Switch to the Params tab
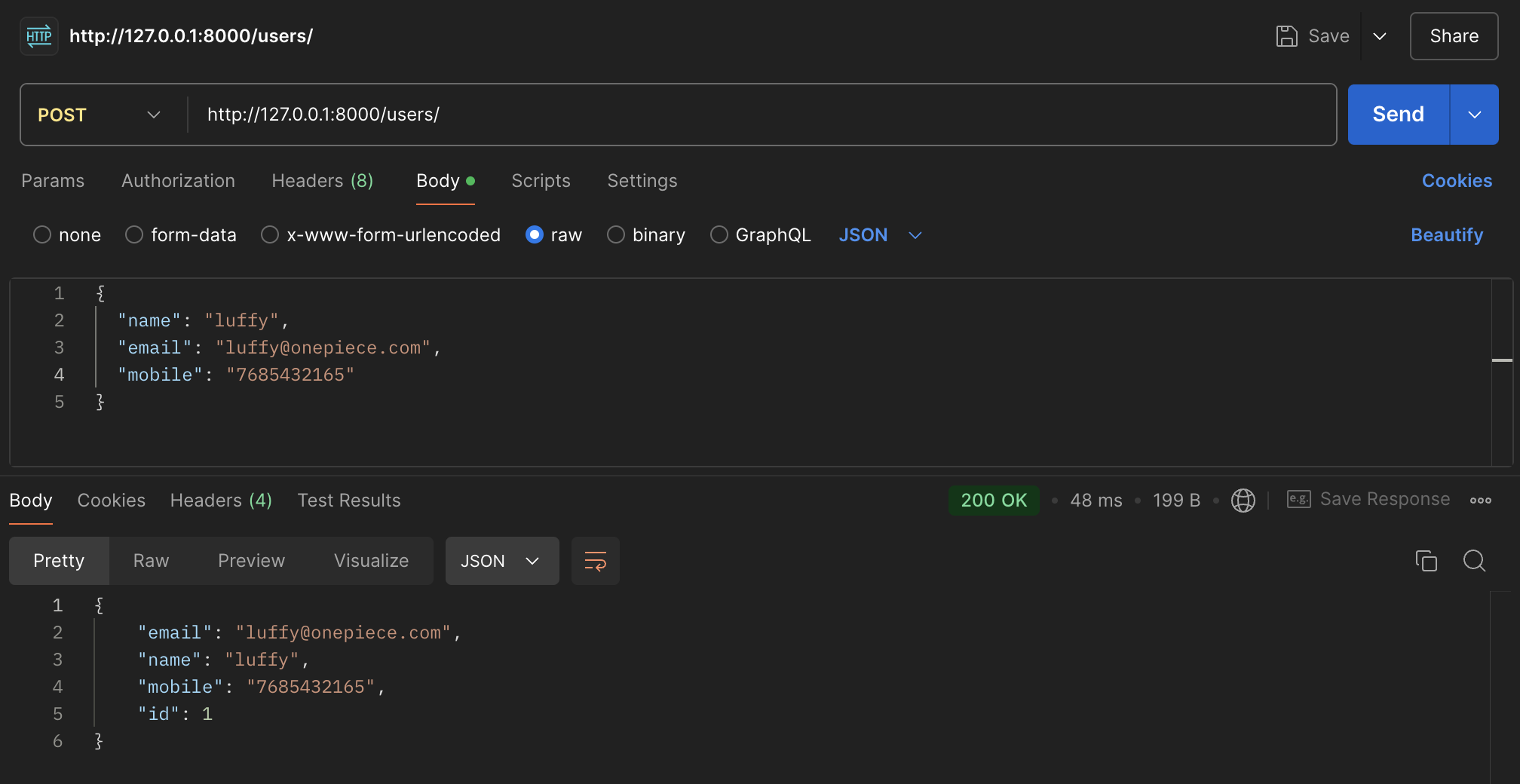This screenshot has width=1520, height=784. [x=53, y=181]
